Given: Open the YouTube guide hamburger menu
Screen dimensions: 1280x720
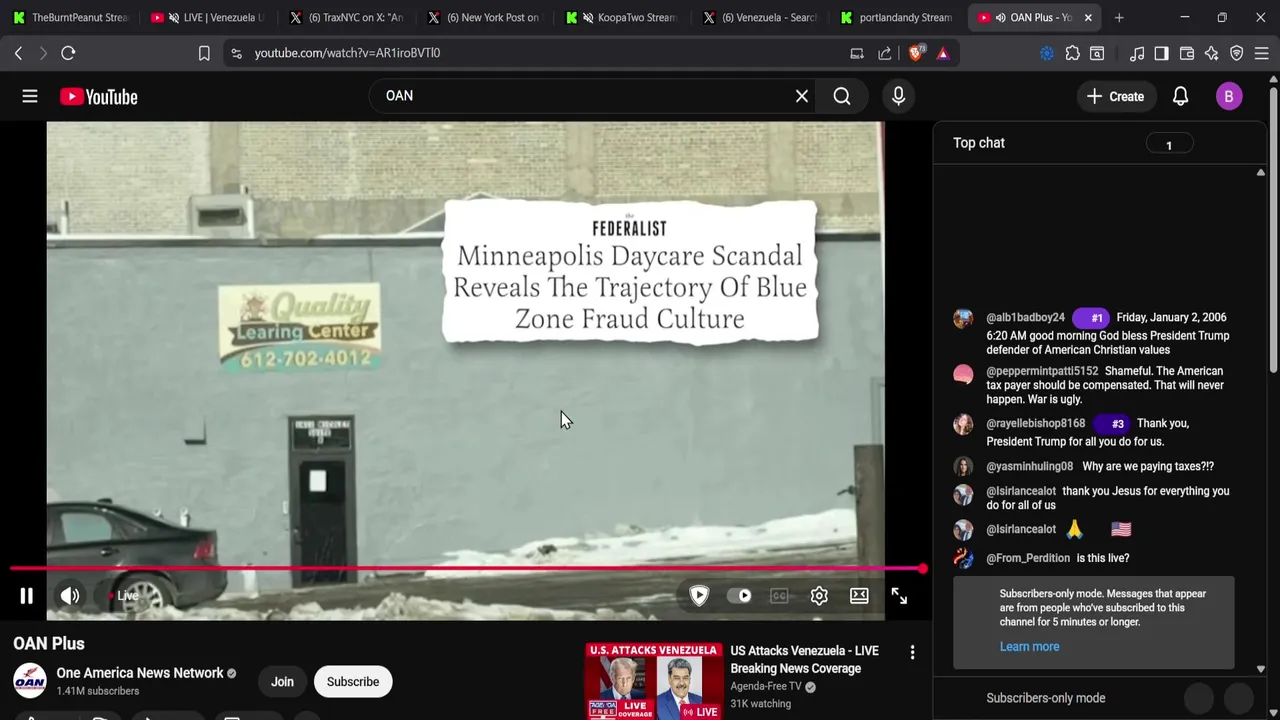Looking at the screenshot, I should point(30,96).
